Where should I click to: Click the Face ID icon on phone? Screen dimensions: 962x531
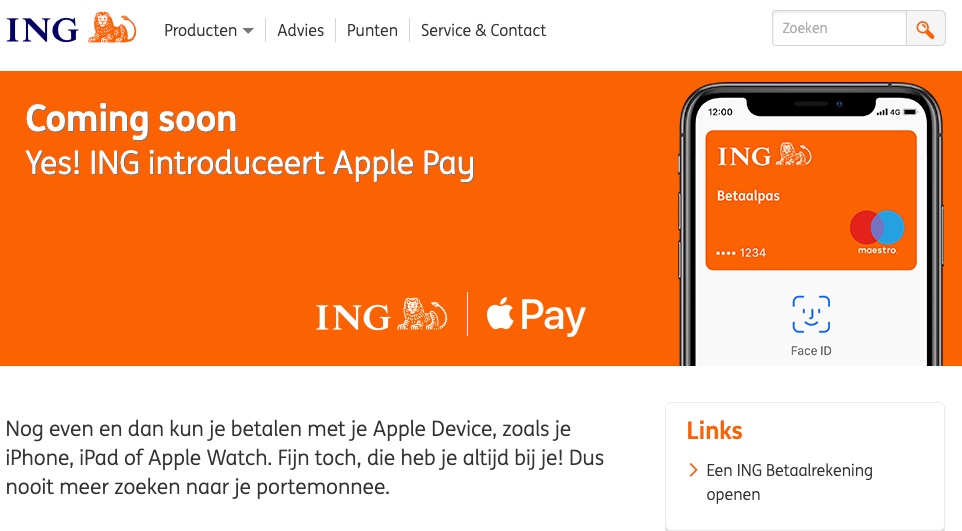[x=811, y=314]
